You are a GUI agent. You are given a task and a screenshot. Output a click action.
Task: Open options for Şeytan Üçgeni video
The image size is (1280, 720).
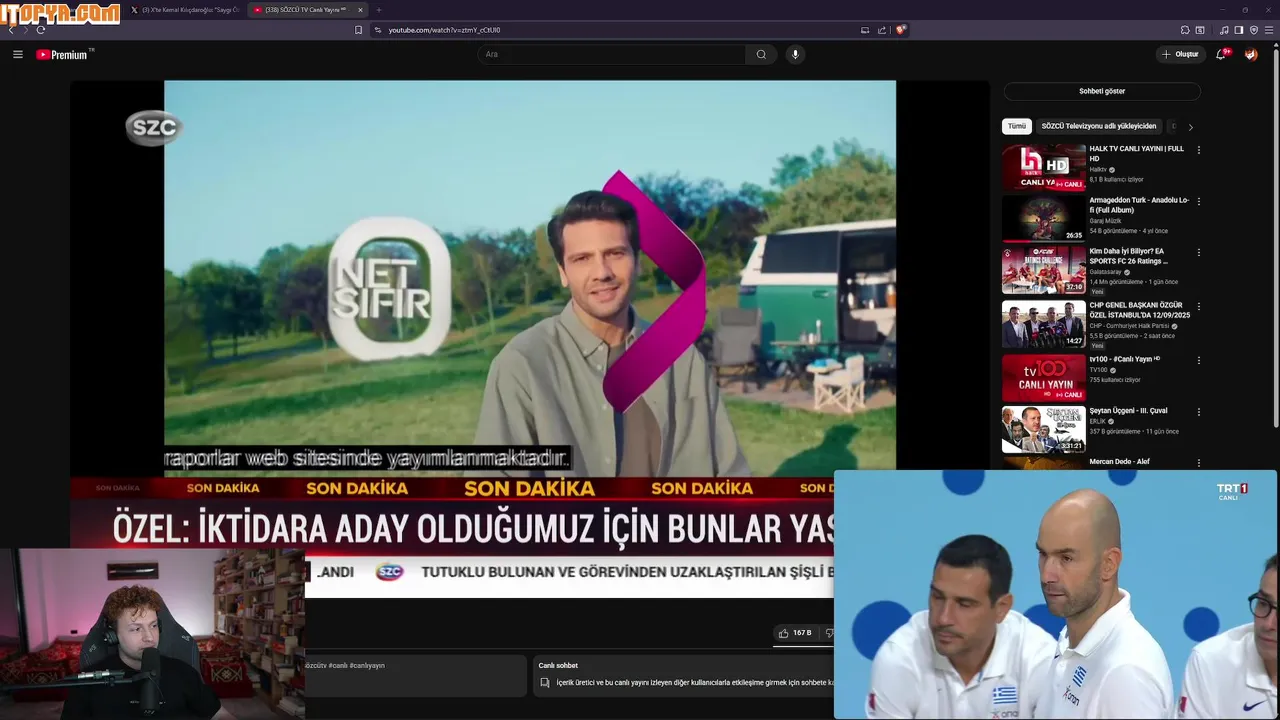[1198, 412]
